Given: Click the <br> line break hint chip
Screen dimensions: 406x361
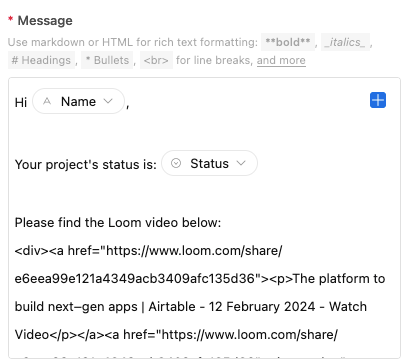Looking at the screenshot, I should pos(156,60).
